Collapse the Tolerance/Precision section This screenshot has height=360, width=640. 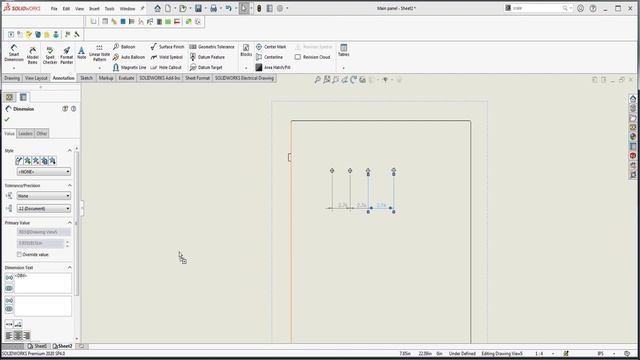click(x=69, y=185)
